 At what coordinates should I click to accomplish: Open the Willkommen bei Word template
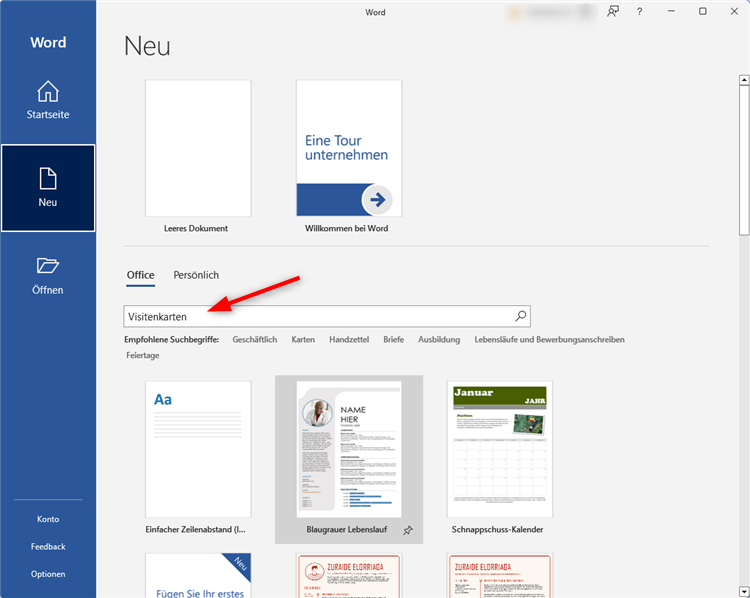click(349, 148)
